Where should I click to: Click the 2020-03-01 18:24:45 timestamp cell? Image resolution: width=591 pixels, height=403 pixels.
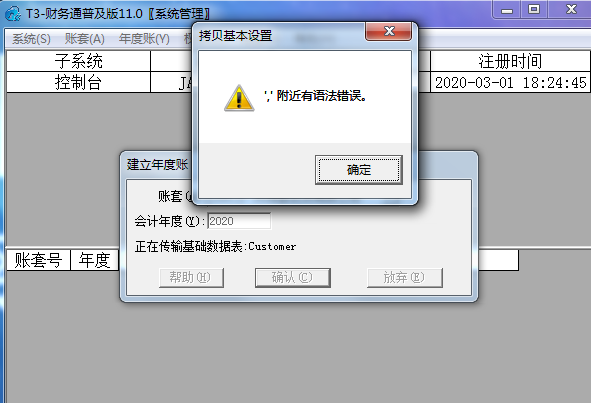(510, 82)
